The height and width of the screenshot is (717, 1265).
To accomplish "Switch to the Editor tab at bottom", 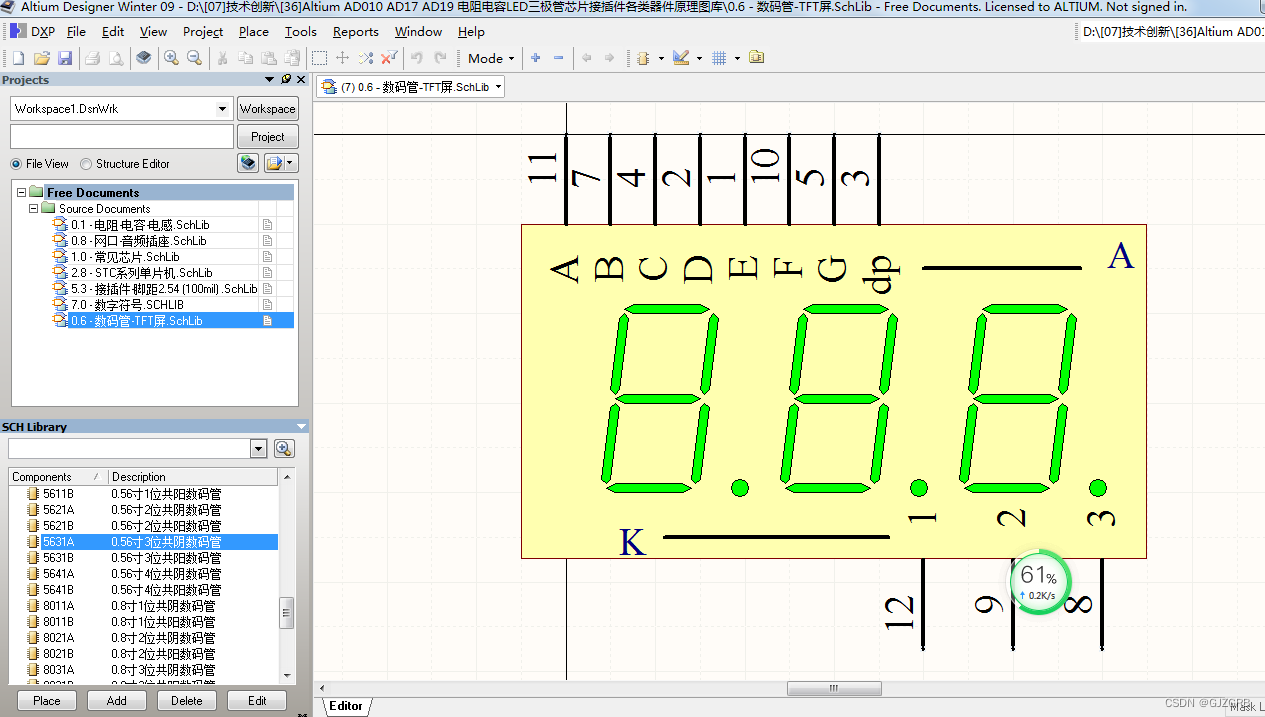I will coord(345,705).
